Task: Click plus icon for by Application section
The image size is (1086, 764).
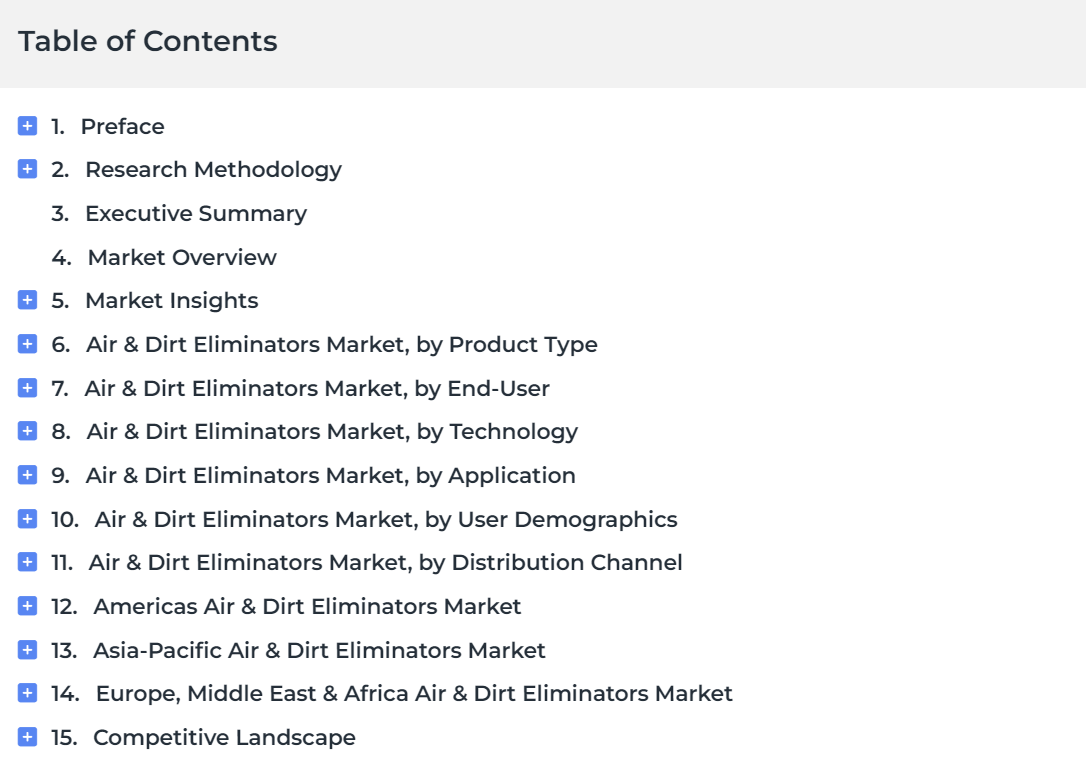Action: [27, 475]
